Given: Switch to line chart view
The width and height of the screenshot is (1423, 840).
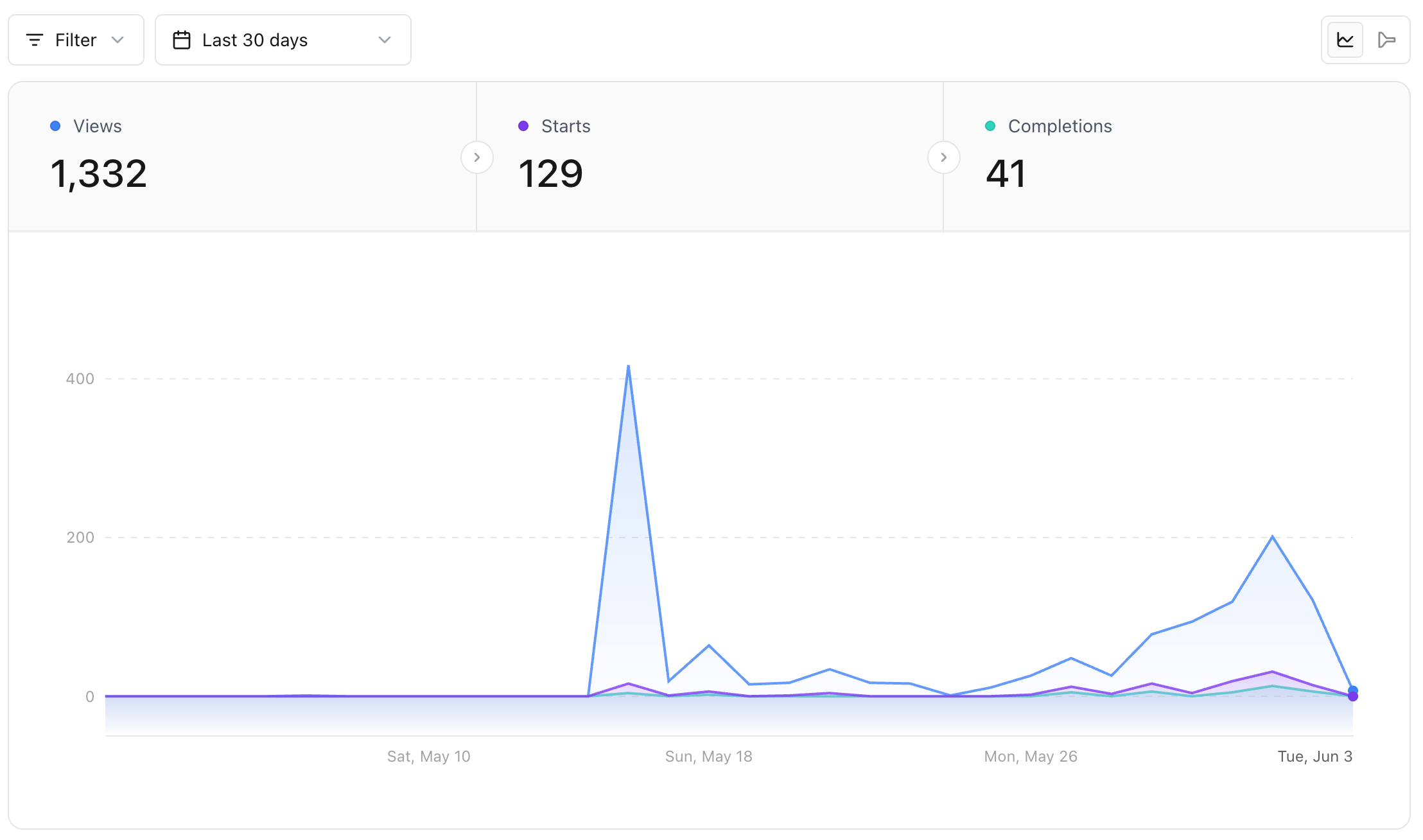Looking at the screenshot, I should click(x=1345, y=40).
